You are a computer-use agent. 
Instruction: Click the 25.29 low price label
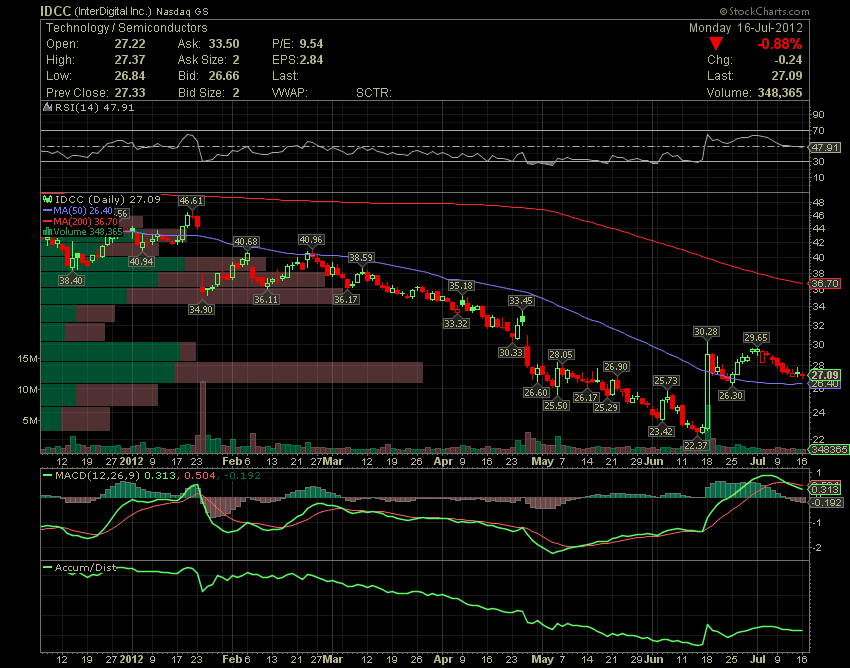606,407
